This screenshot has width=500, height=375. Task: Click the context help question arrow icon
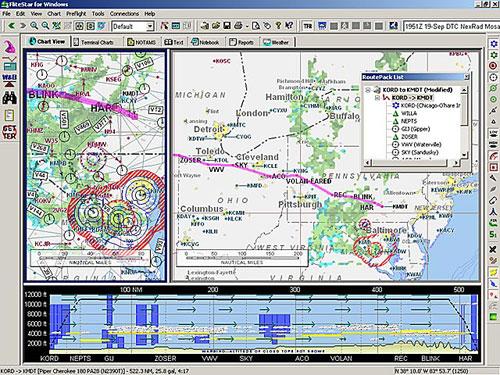pyautogui.click(x=289, y=26)
